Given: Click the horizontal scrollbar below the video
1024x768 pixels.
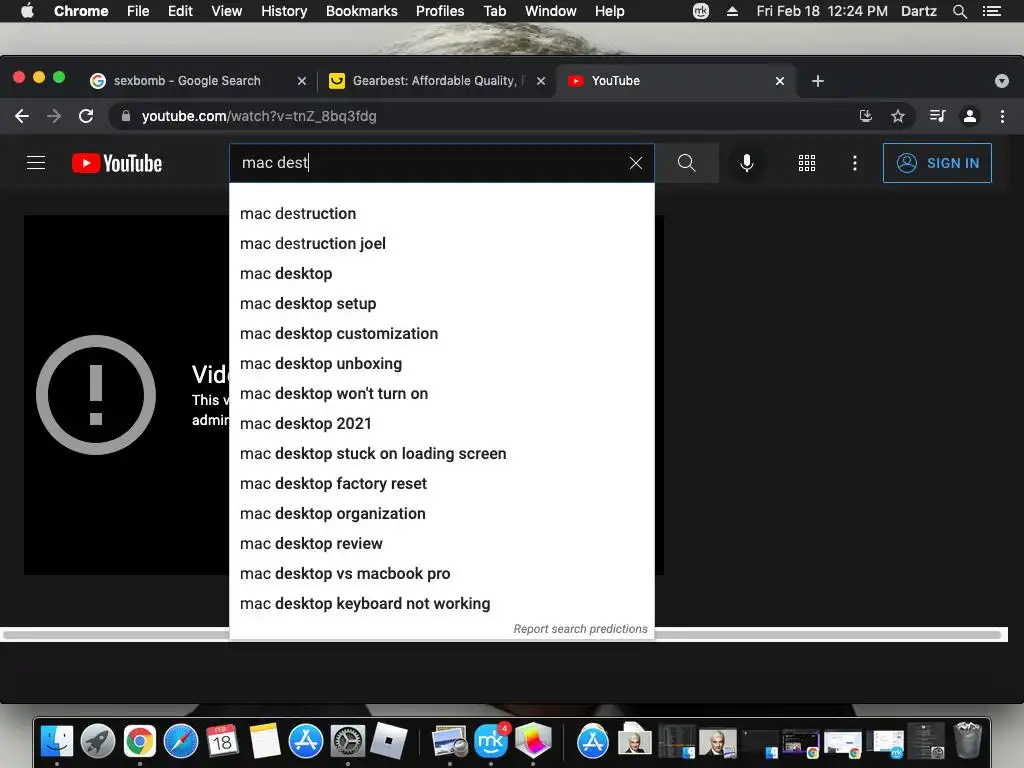Looking at the screenshot, I should 504,634.
